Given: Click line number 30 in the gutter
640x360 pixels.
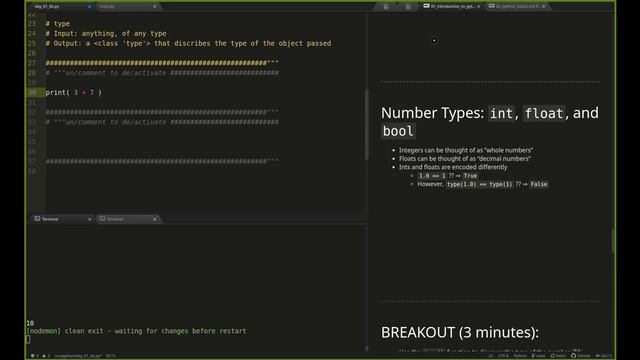Looking at the screenshot, I should (x=32, y=93).
